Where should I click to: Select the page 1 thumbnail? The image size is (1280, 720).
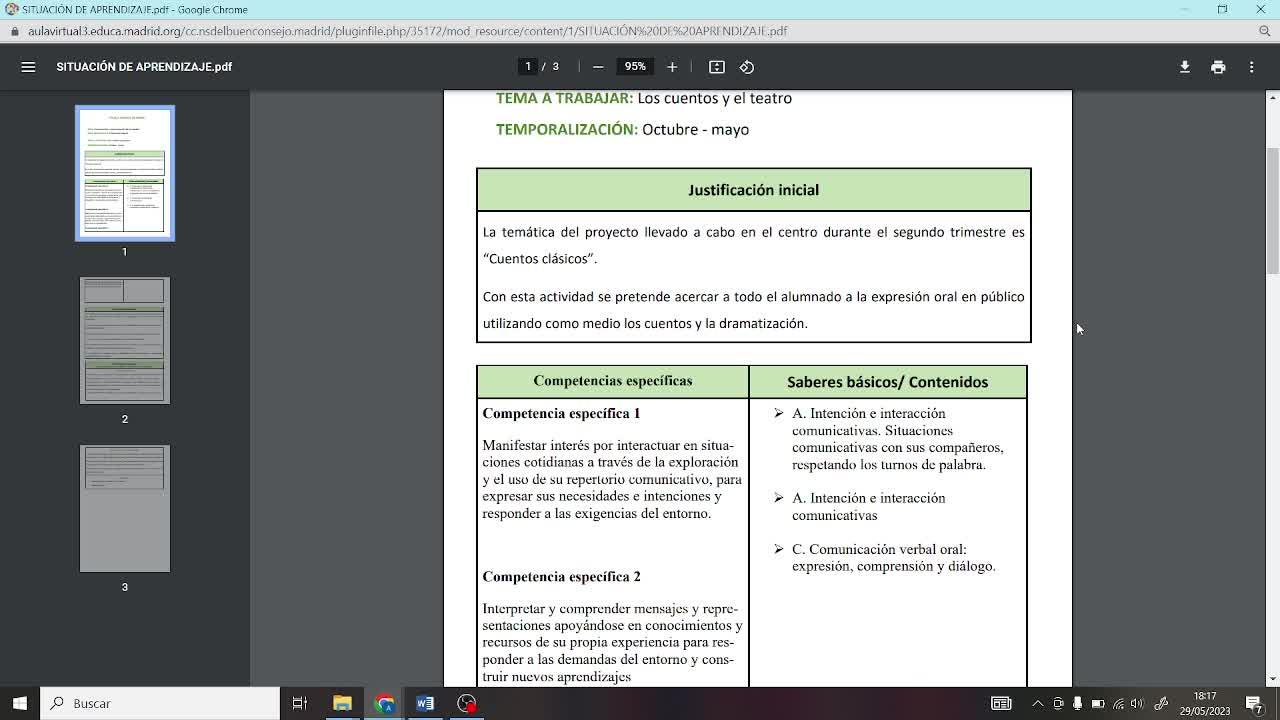(125, 173)
